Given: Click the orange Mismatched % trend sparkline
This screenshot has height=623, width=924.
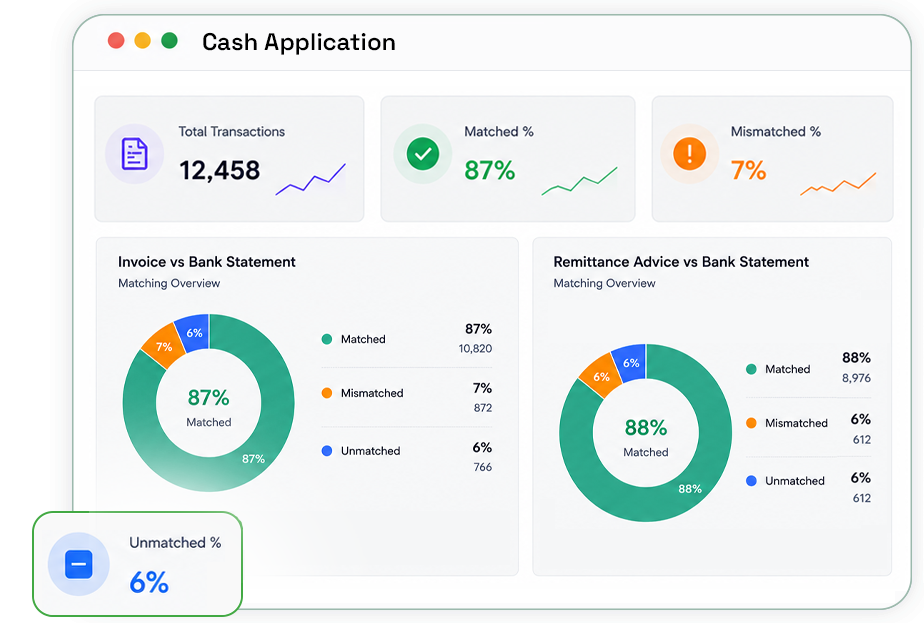Looking at the screenshot, I should (x=838, y=183).
